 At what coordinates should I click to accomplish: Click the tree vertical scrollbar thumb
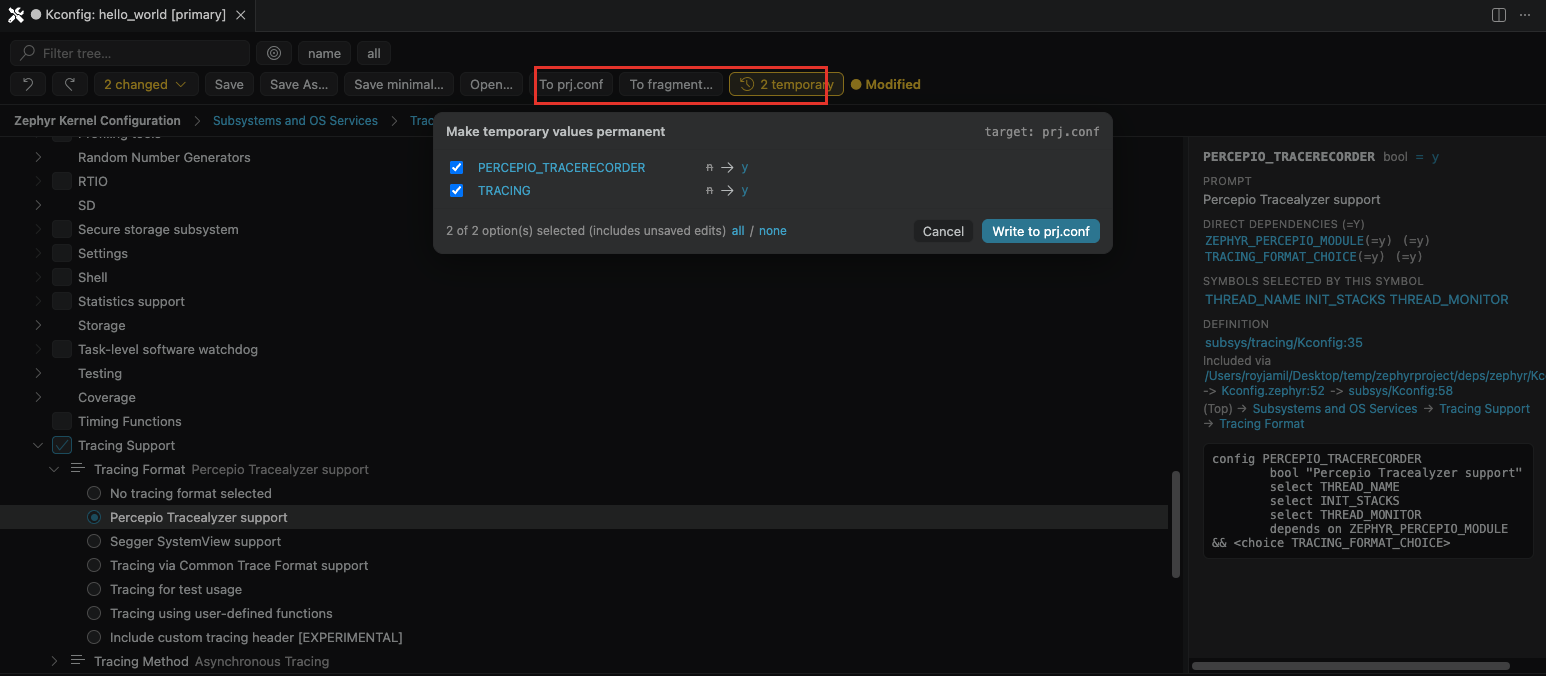pyautogui.click(x=1175, y=523)
